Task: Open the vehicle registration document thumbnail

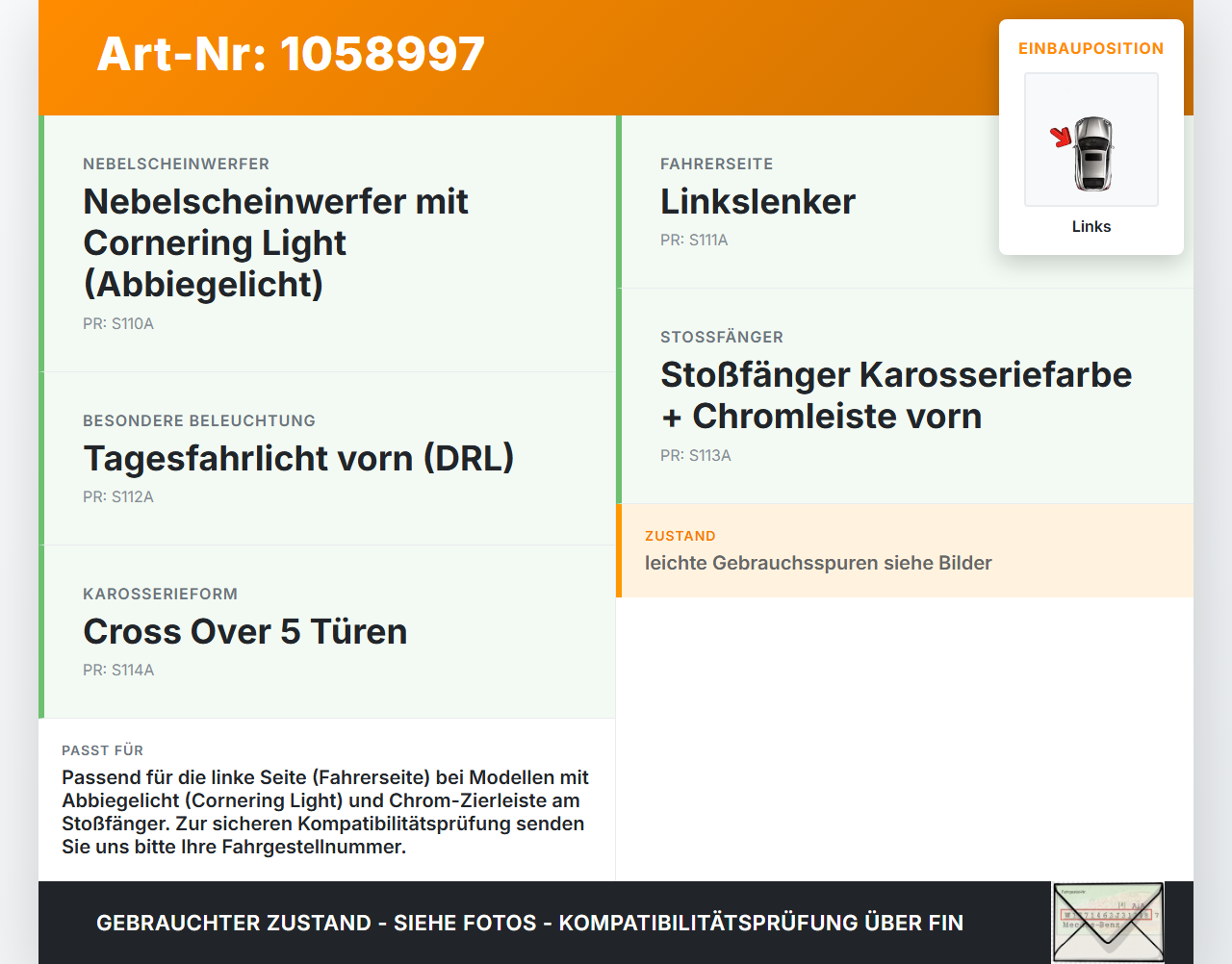Action: tap(1108, 923)
